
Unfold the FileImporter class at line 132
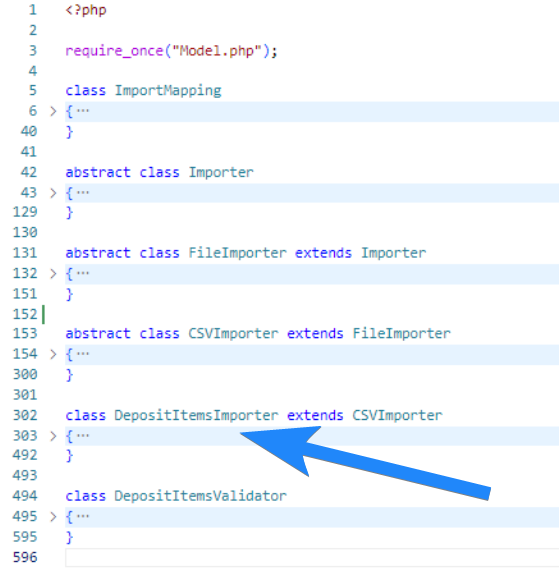click(x=53, y=274)
